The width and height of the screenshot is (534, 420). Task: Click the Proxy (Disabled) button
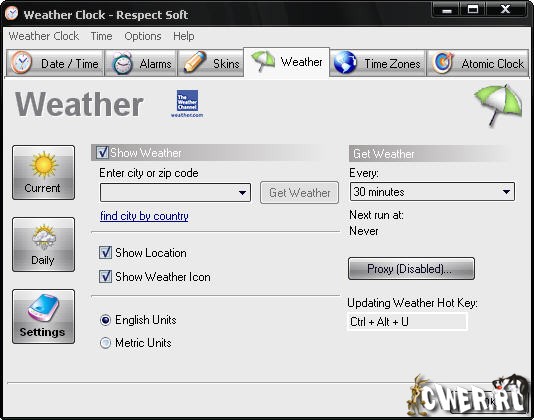tap(411, 269)
